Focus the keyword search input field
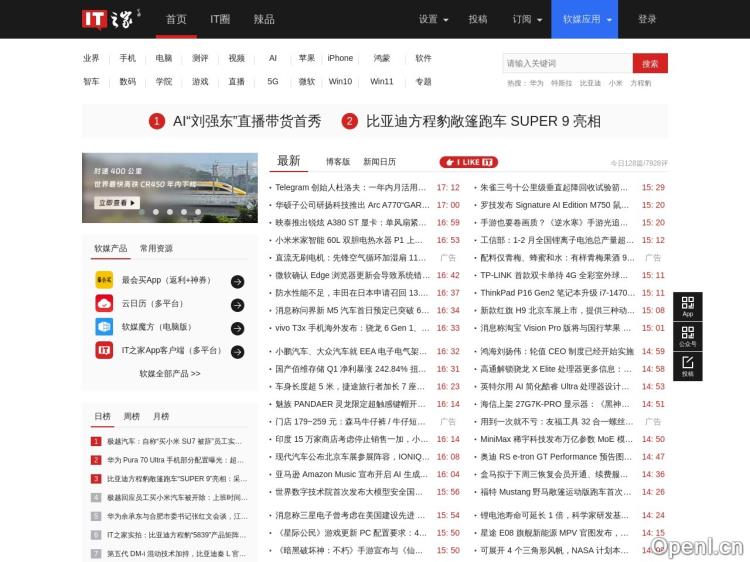Image resolution: width=750 pixels, height=562 pixels. pyautogui.click(x=568, y=63)
